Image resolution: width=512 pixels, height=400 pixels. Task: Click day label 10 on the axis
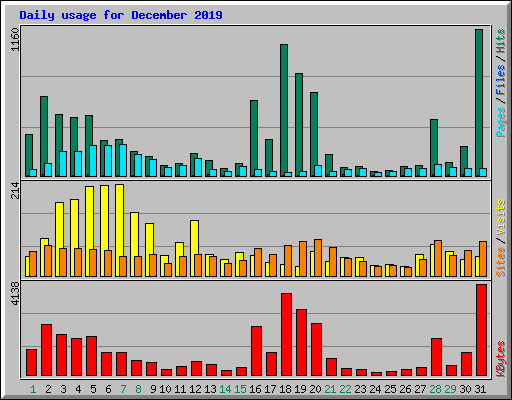(x=165, y=389)
